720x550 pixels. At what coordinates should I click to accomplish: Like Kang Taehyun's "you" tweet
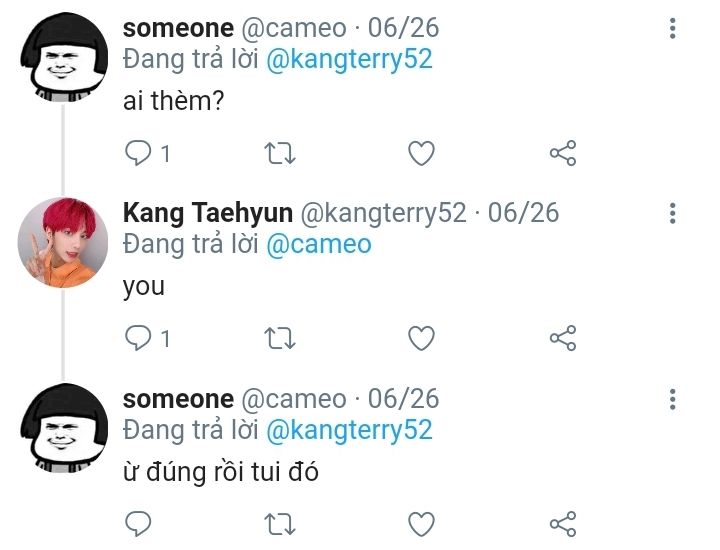(422, 338)
